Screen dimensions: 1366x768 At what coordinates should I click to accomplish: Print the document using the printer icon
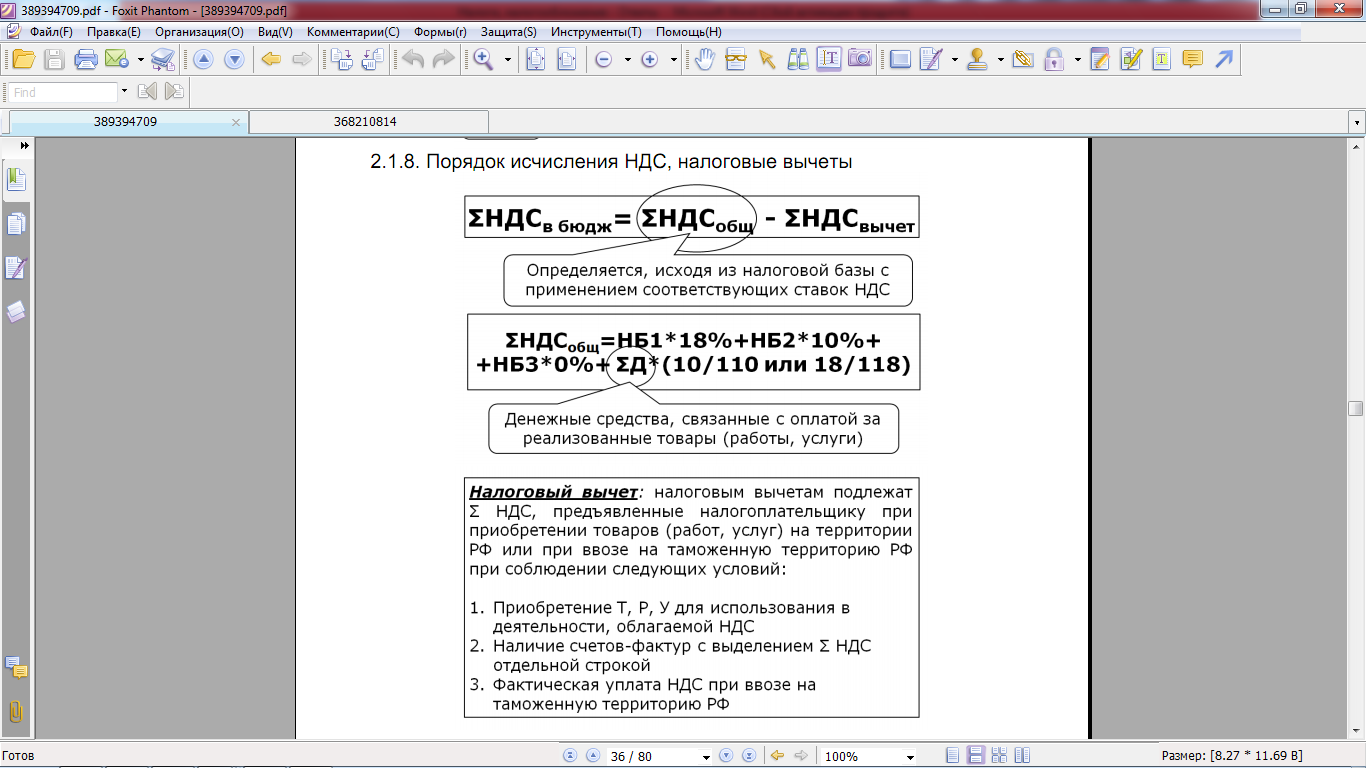tap(86, 59)
